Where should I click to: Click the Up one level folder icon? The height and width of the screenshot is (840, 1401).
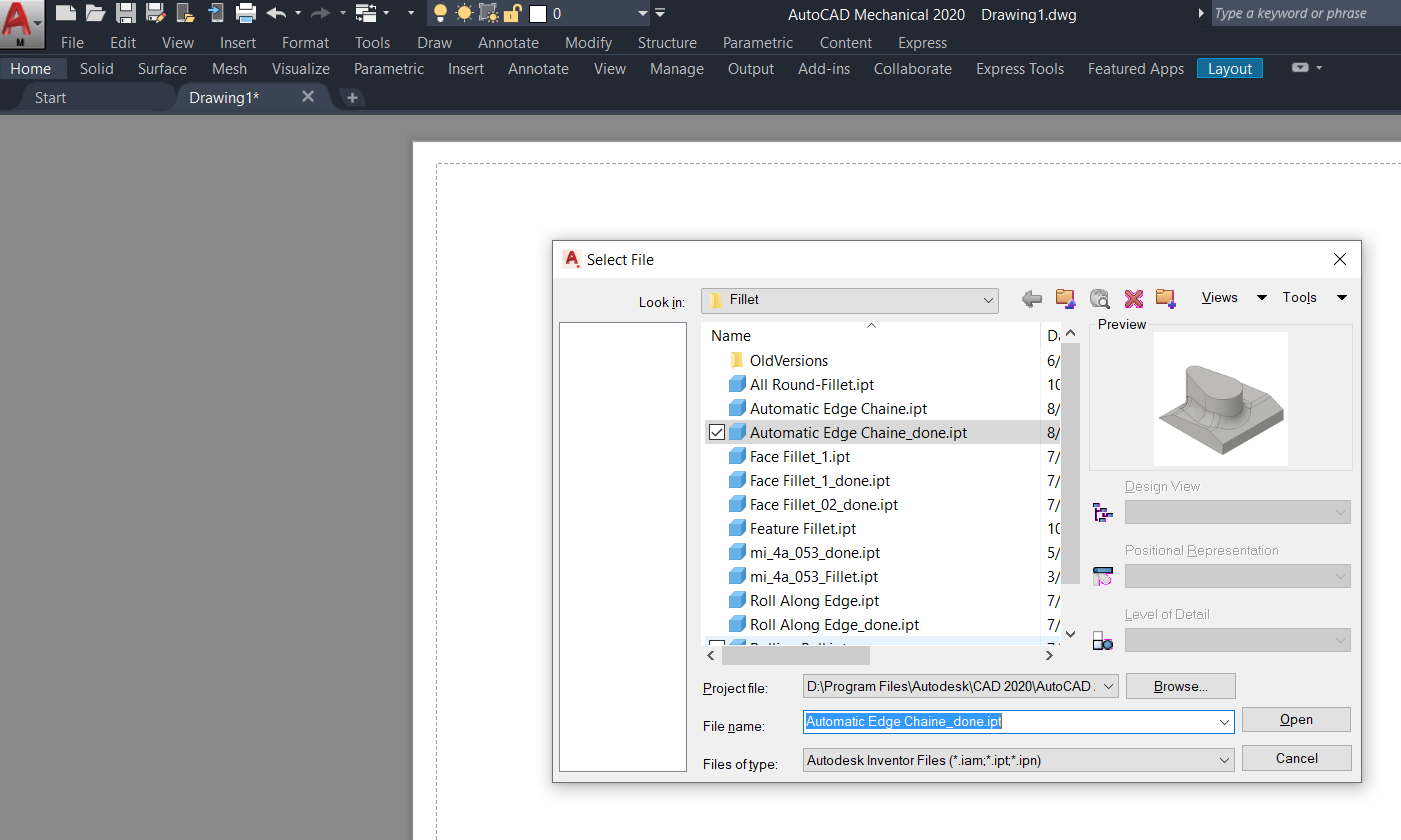pyautogui.click(x=1065, y=299)
